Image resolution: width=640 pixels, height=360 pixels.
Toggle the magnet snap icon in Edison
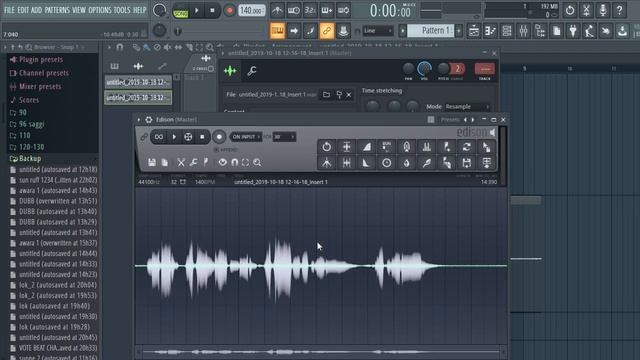coord(235,162)
